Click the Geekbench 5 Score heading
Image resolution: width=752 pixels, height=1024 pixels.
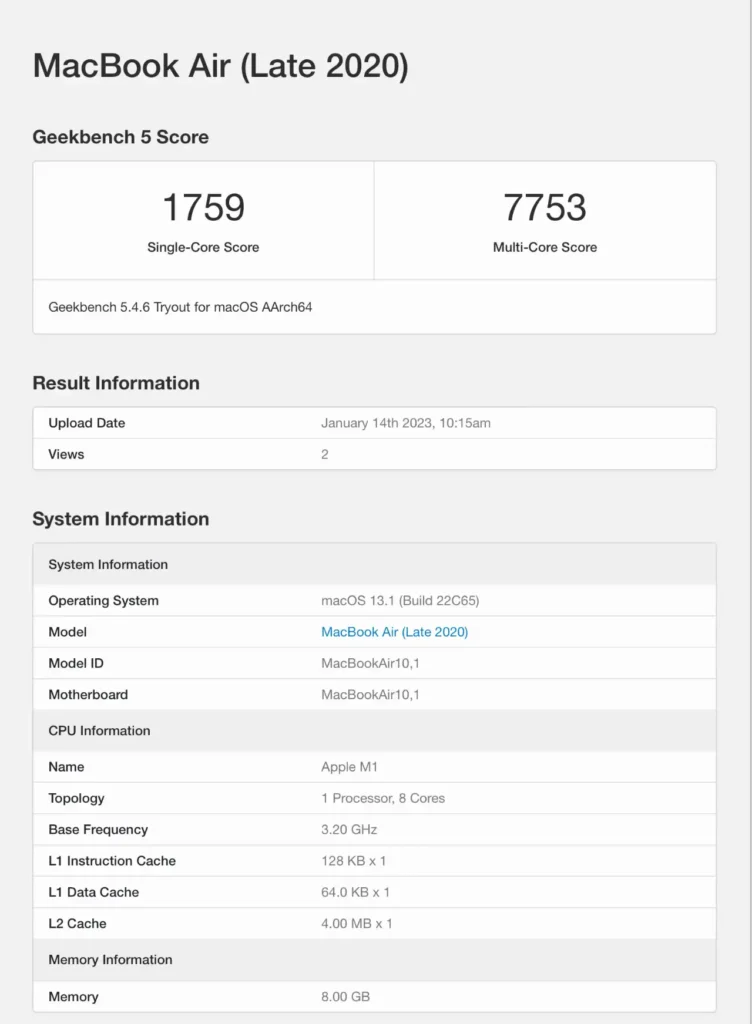121,137
